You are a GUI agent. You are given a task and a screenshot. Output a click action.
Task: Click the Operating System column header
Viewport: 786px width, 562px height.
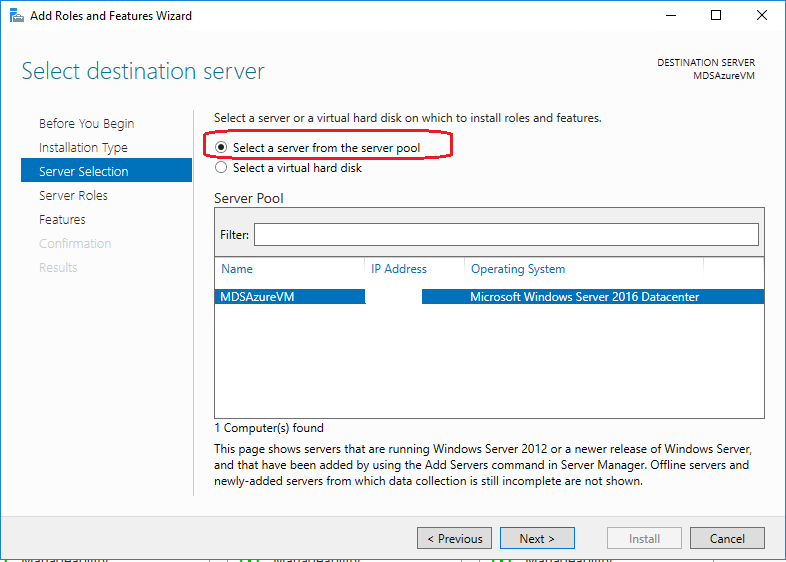518,269
